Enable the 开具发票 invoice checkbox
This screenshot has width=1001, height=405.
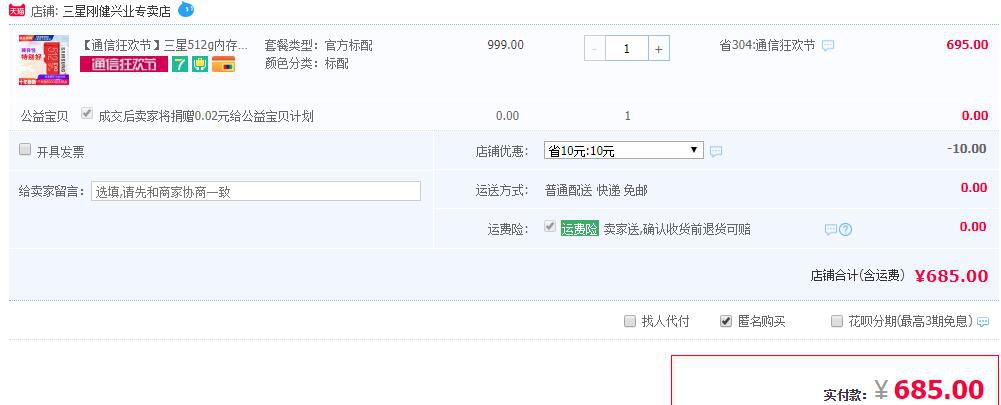click(x=25, y=149)
